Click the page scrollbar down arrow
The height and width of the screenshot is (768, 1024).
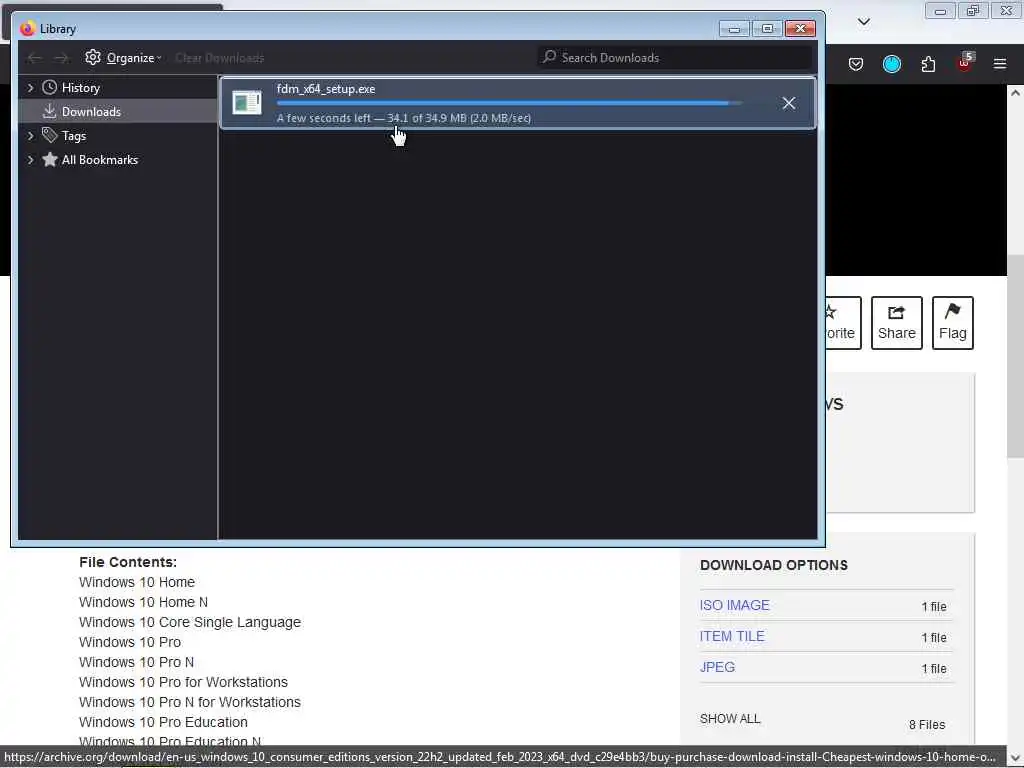(1015, 758)
